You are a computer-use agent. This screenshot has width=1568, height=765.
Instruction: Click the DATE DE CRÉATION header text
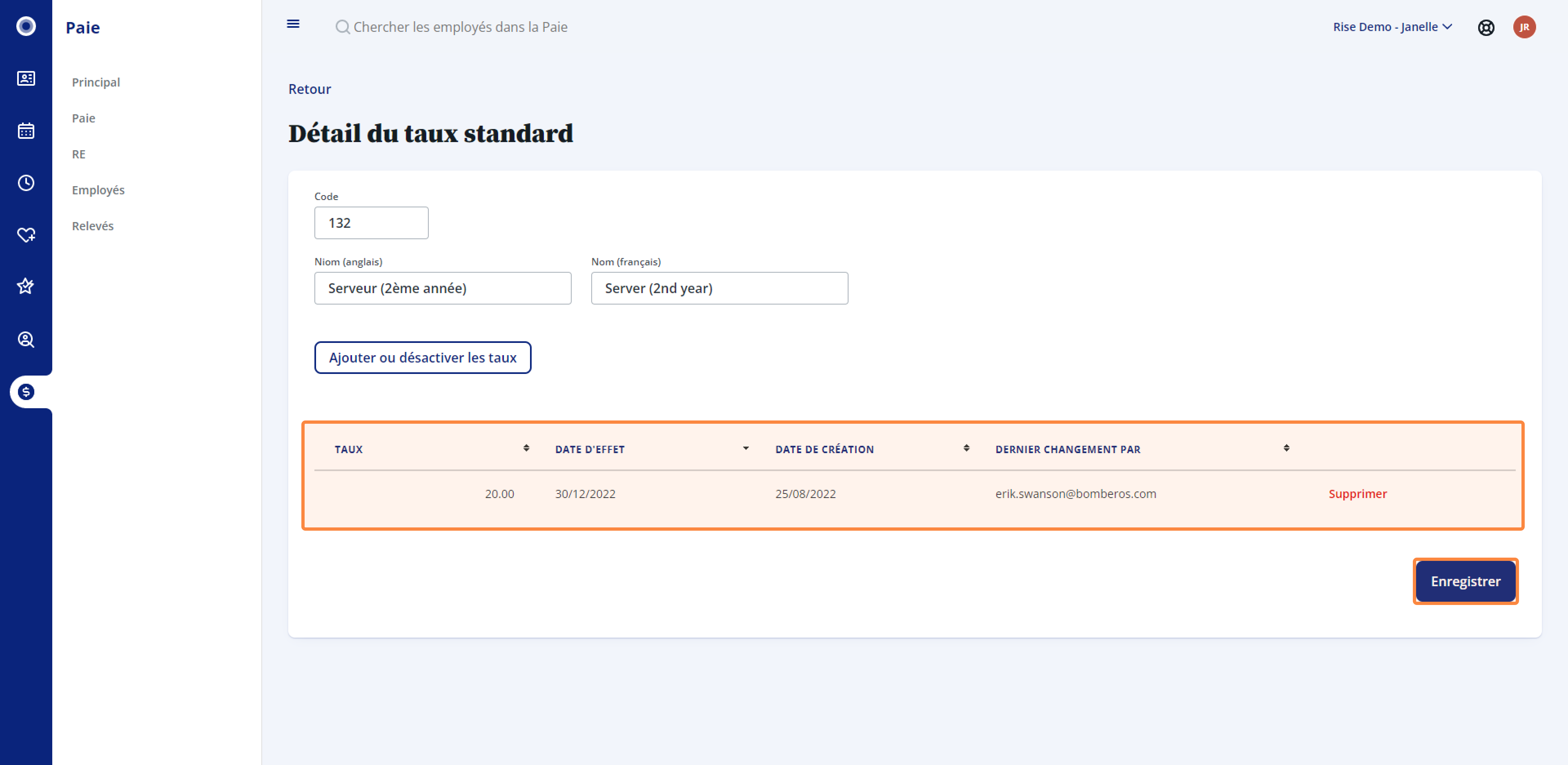coord(824,449)
